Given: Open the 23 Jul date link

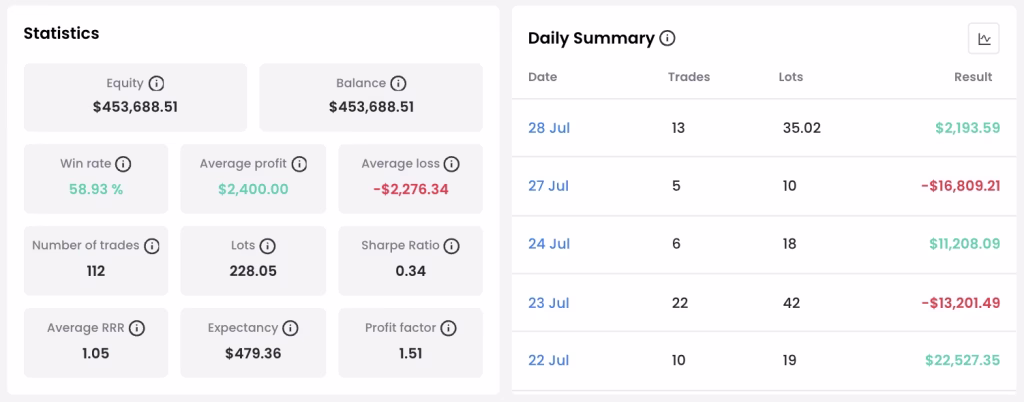Looking at the screenshot, I should coord(549,303).
